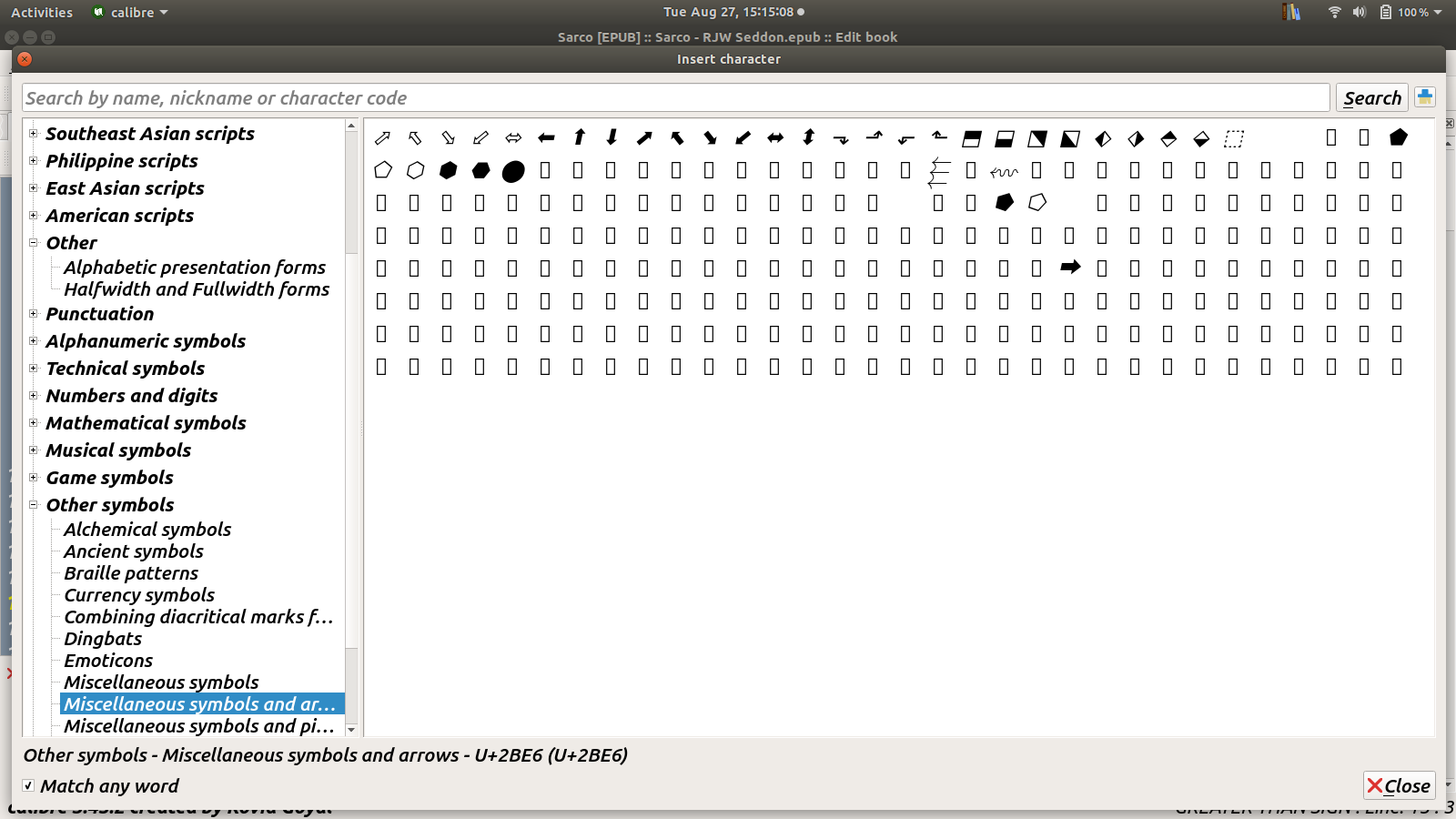This screenshot has width=1456, height=819.
Task: Insert the white north-east arrow character
Action: coord(383,138)
